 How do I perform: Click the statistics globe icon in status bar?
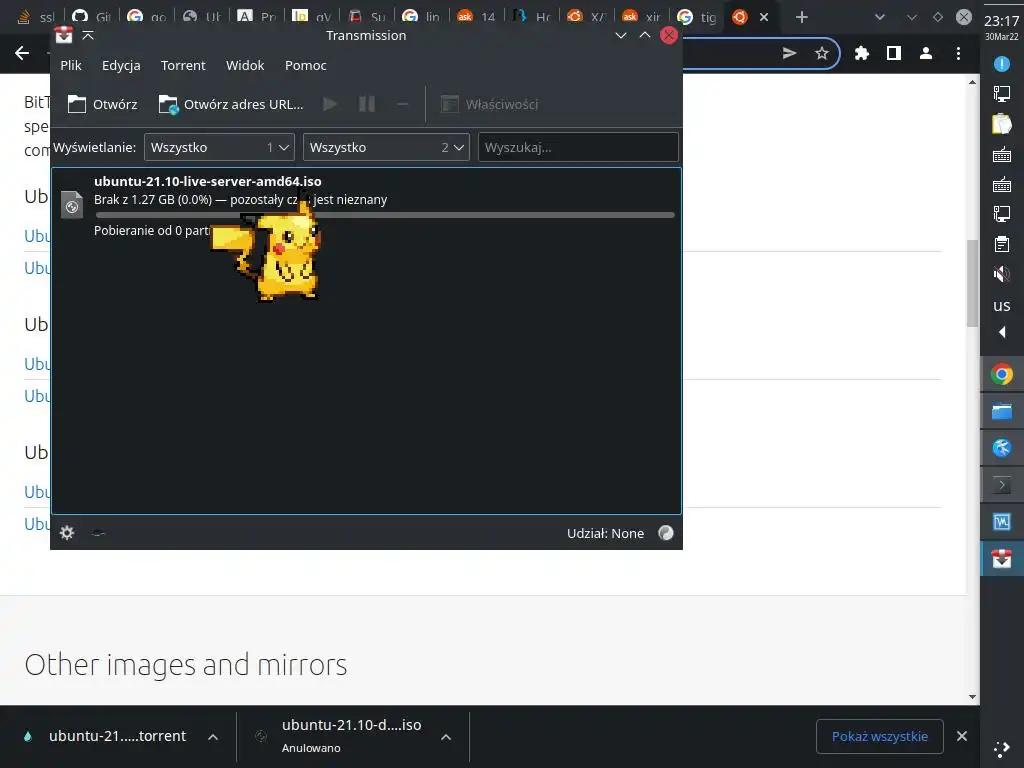coord(665,533)
